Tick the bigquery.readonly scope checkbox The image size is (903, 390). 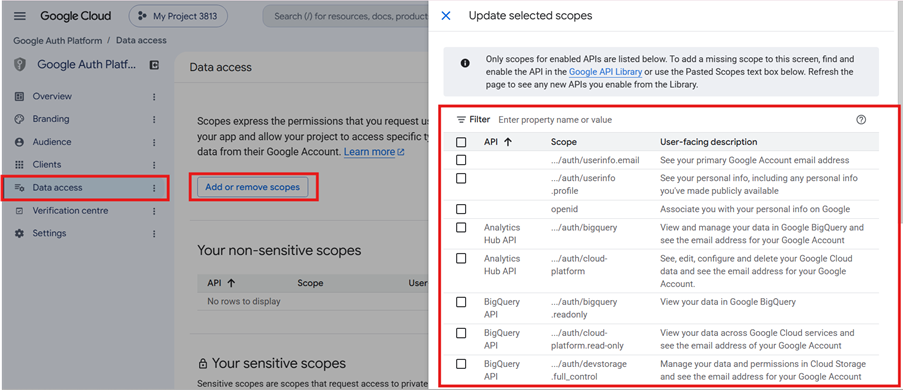tap(461, 302)
